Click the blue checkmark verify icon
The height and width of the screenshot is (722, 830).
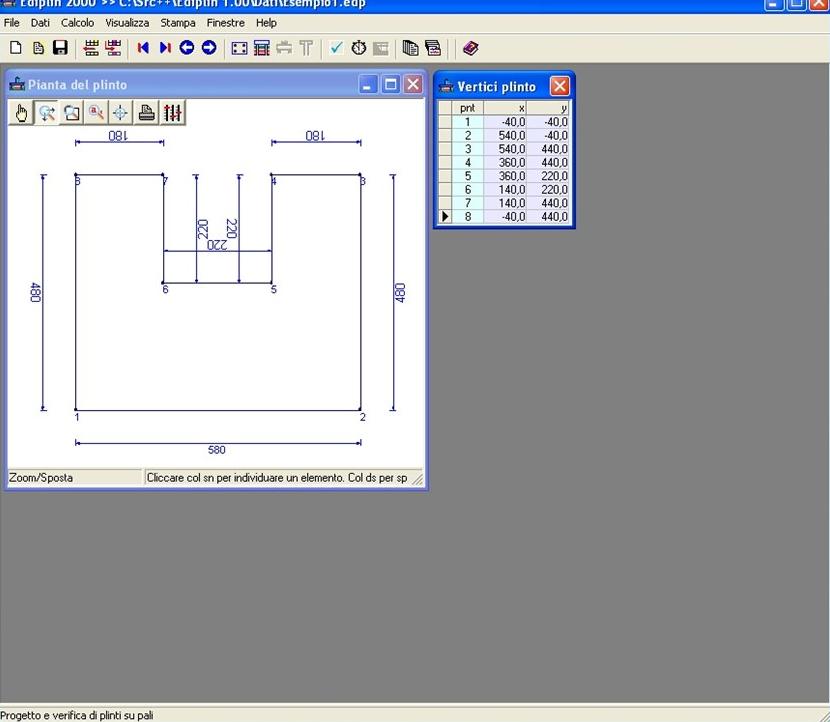(336, 48)
